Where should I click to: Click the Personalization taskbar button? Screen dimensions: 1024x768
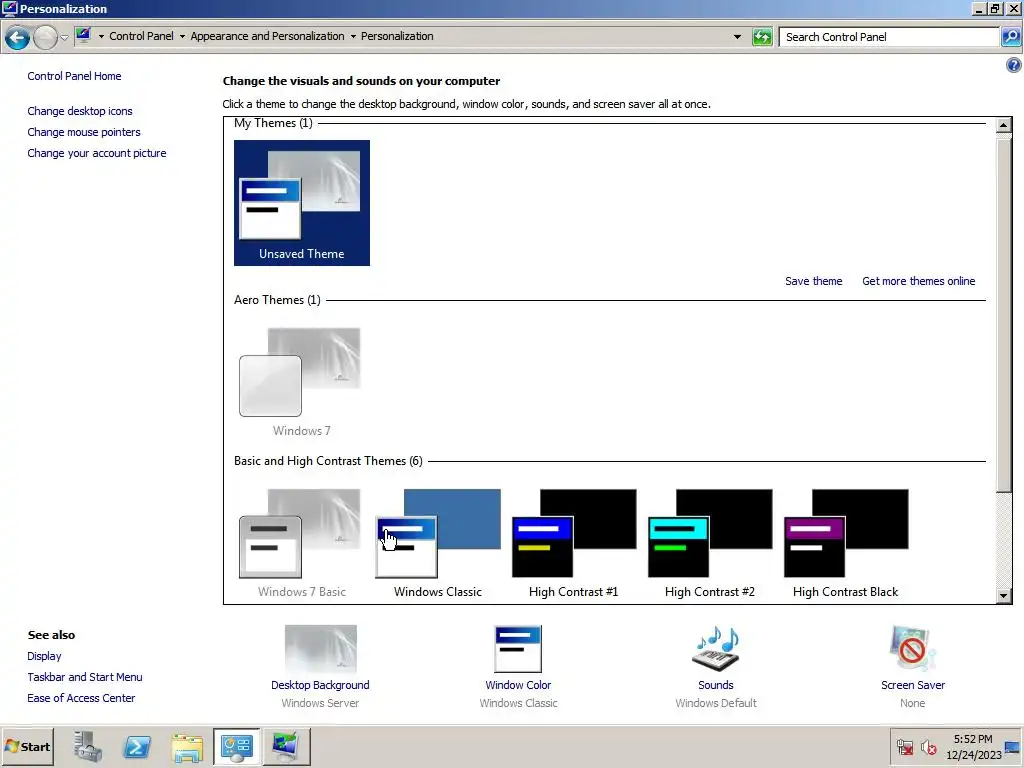[x=286, y=746]
